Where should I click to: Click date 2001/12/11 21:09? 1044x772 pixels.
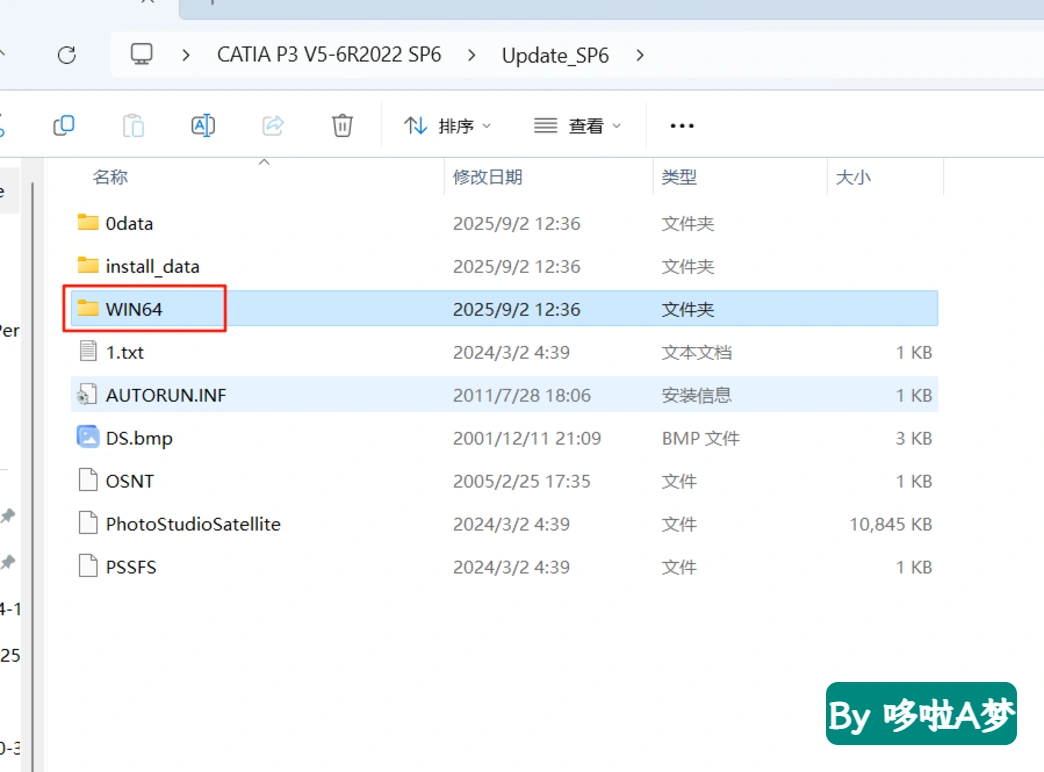click(x=527, y=438)
